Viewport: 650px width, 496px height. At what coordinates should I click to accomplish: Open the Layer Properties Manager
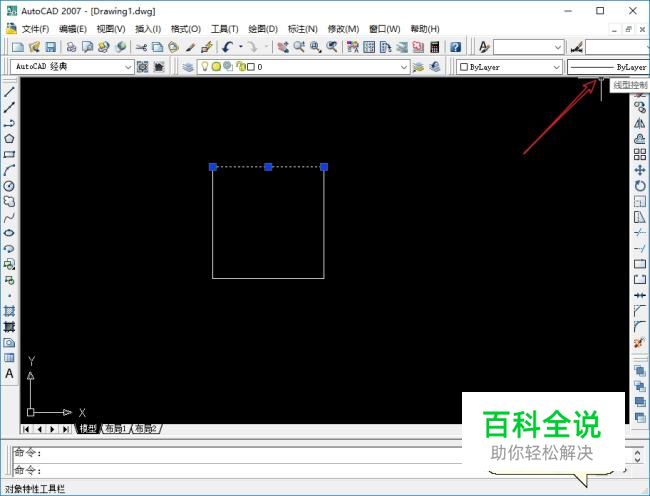[x=188, y=67]
